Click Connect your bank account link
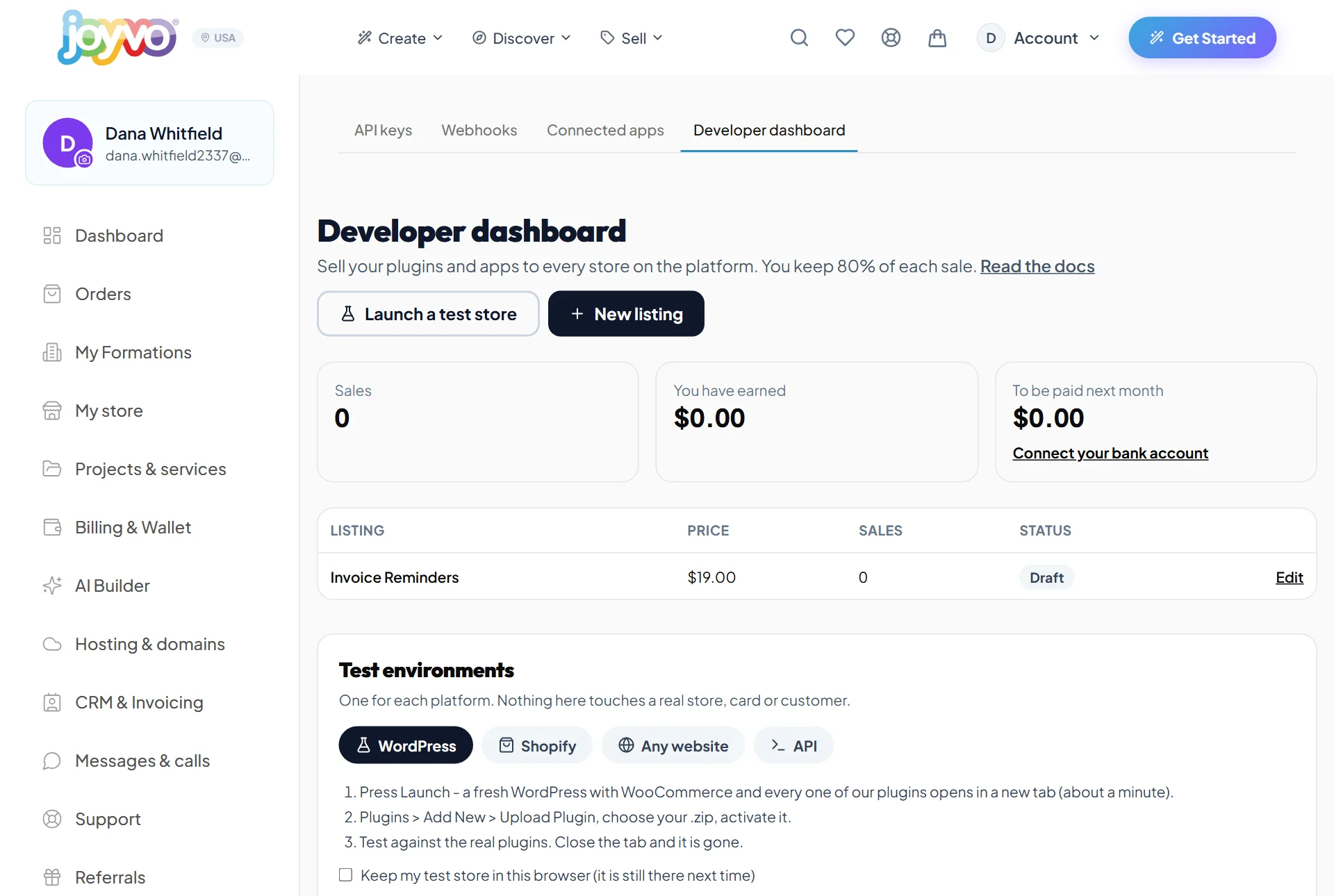The width and height of the screenshot is (1334, 896). pos(1110,453)
